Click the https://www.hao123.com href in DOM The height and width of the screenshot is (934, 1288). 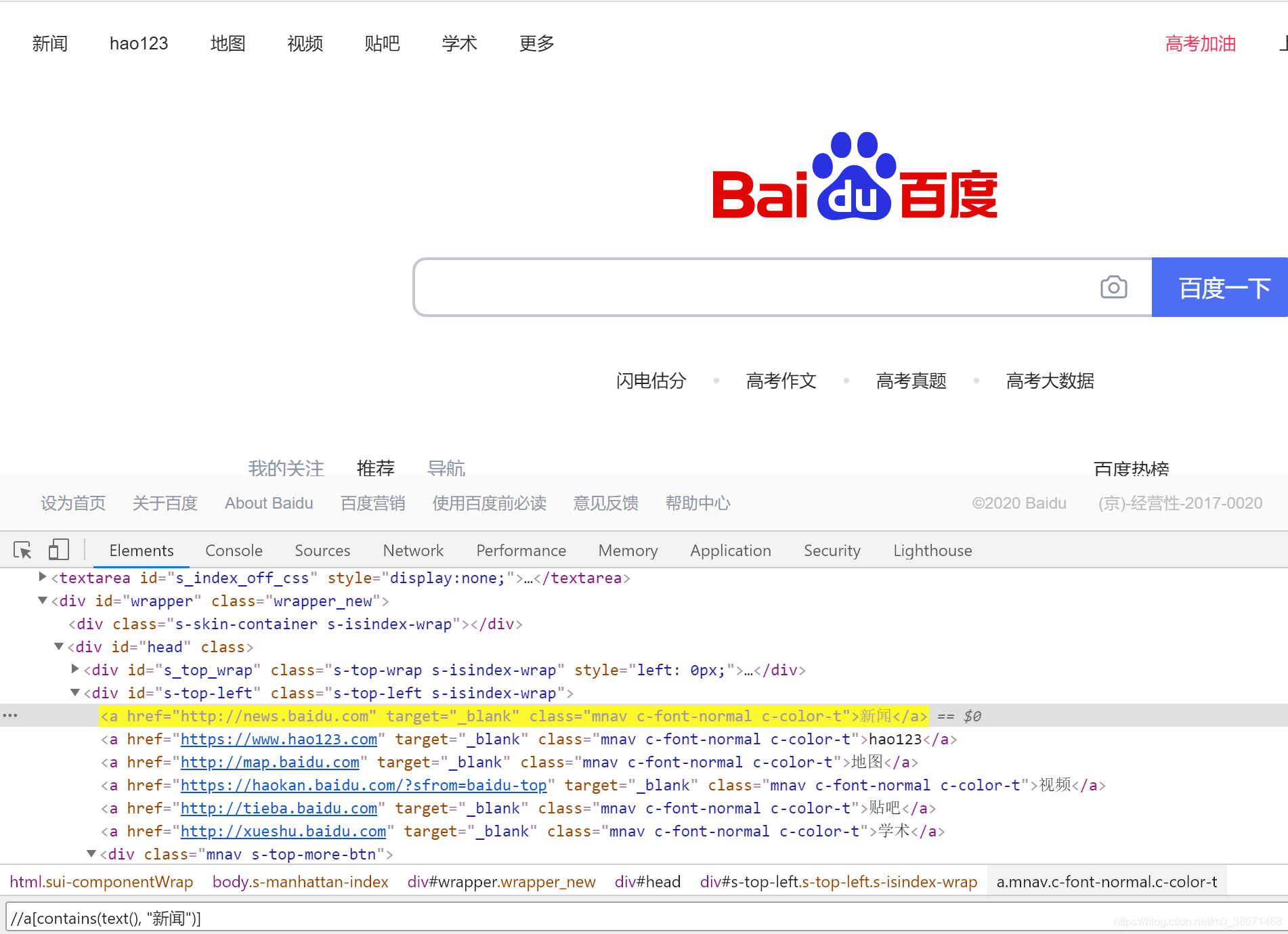(278, 739)
